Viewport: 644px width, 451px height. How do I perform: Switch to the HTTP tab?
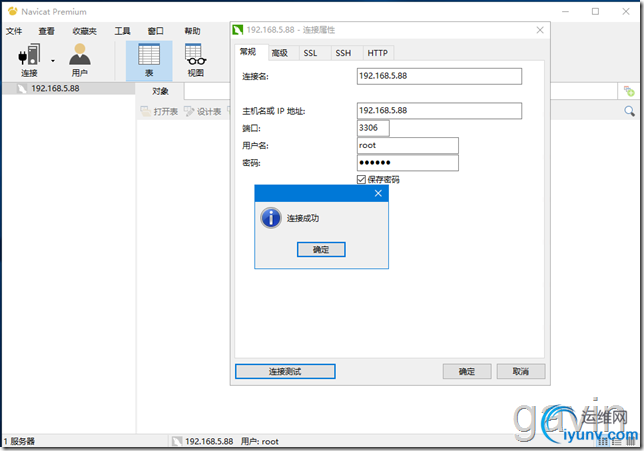pos(377,53)
